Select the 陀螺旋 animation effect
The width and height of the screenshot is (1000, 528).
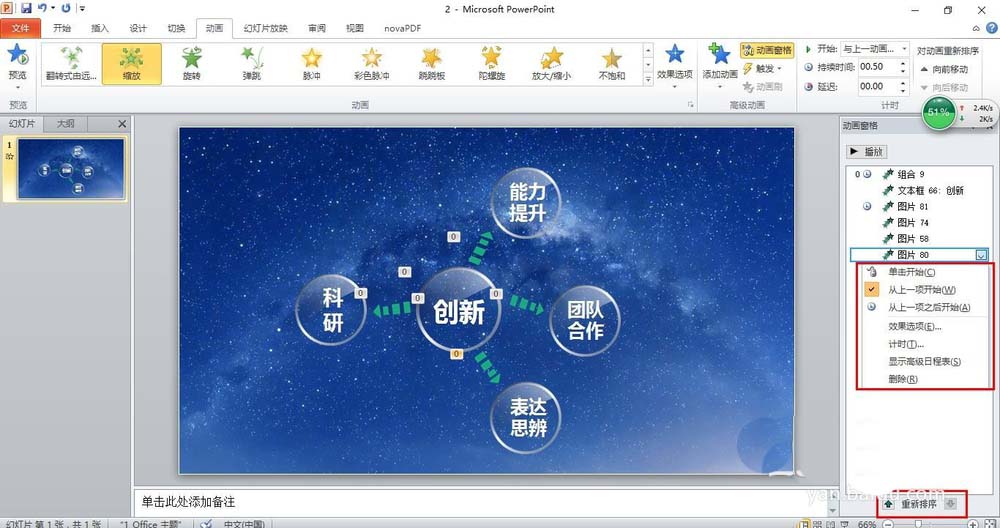pyautogui.click(x=491, y=63)
